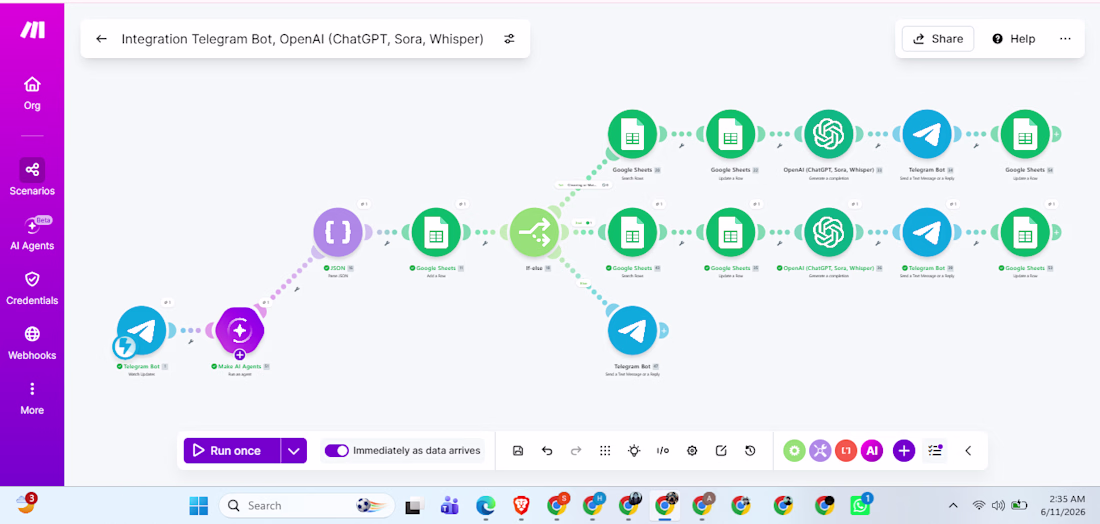
Task: Open AI Agents beta in the sidebar
Action: 32,233
